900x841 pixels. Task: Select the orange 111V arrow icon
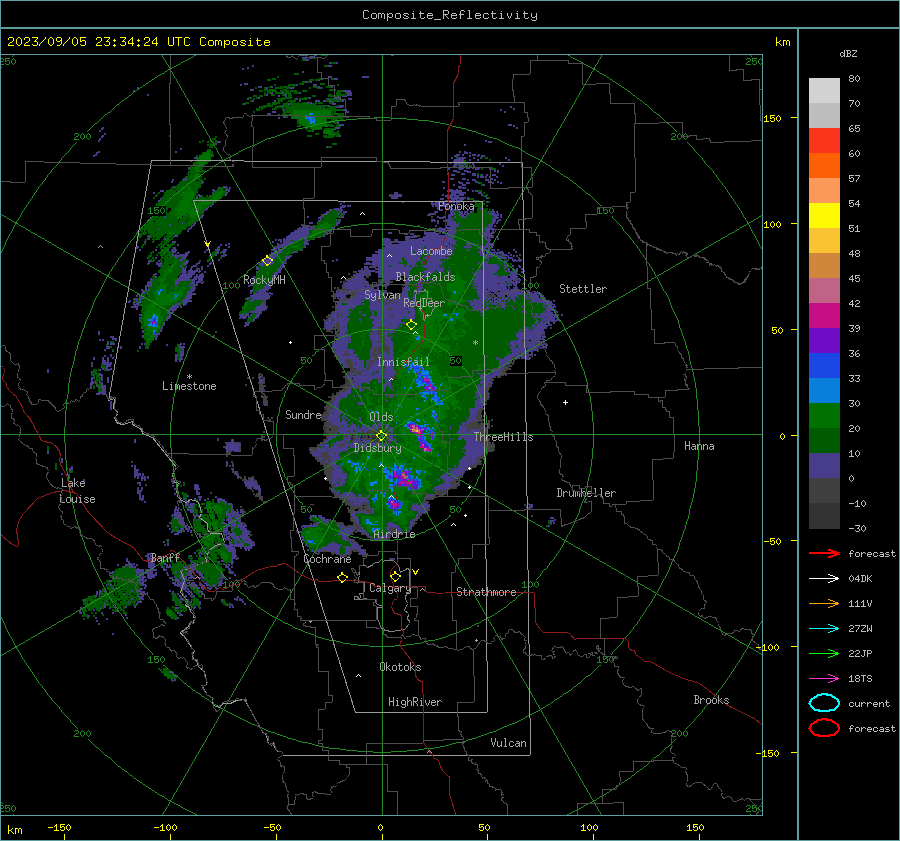(x=824, y=603)
